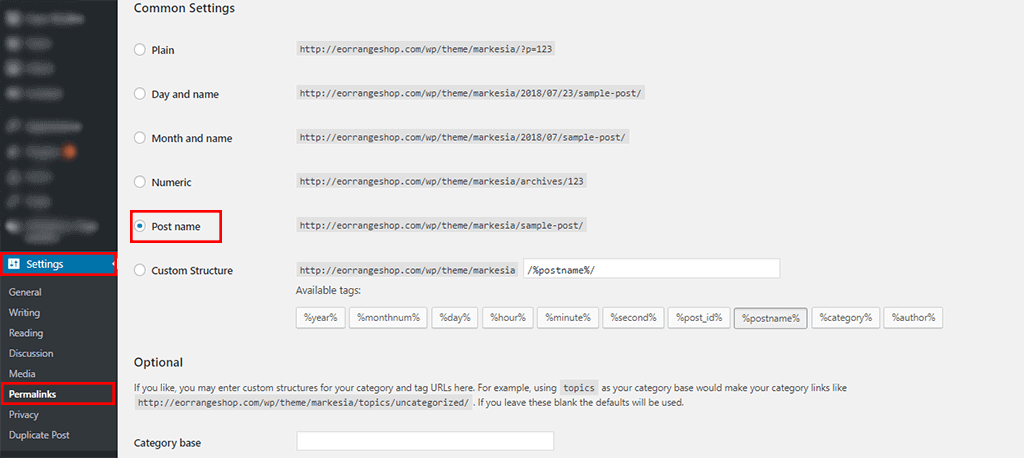The image size is (1024, 458).
Task: Pick the Numeric permalink radio button
Action: [140, 183]
